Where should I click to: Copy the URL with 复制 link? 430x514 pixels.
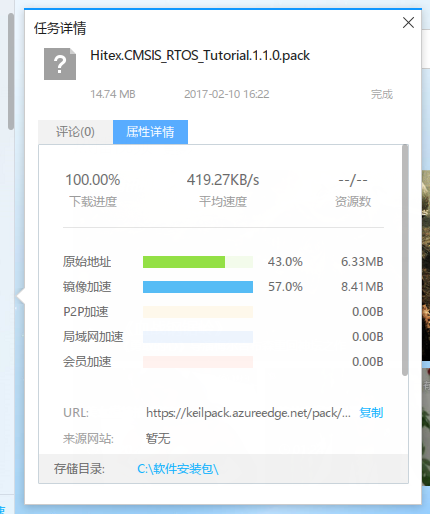pos(371,413)
